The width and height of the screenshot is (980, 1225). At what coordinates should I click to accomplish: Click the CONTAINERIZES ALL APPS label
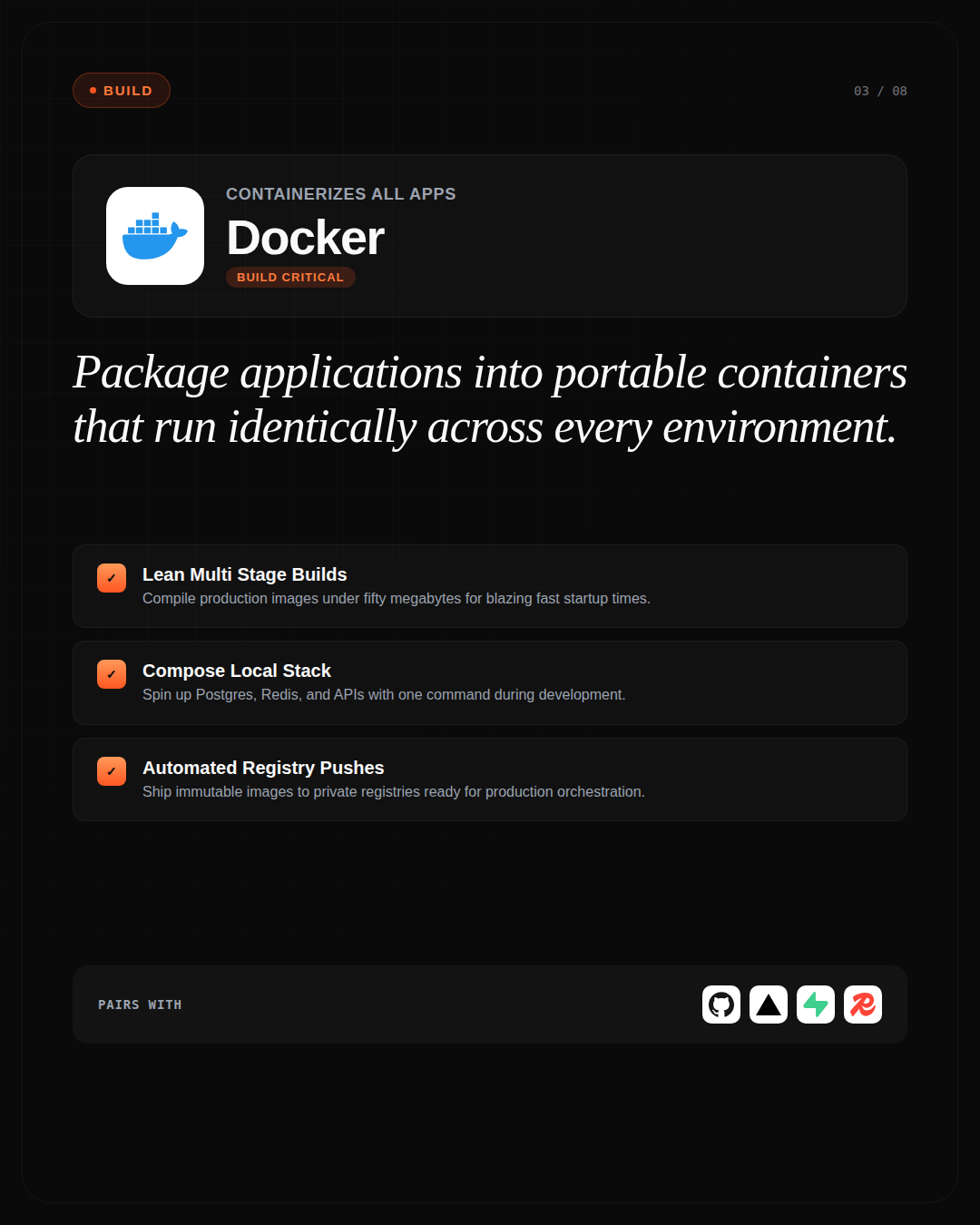(x=341, y=194)
